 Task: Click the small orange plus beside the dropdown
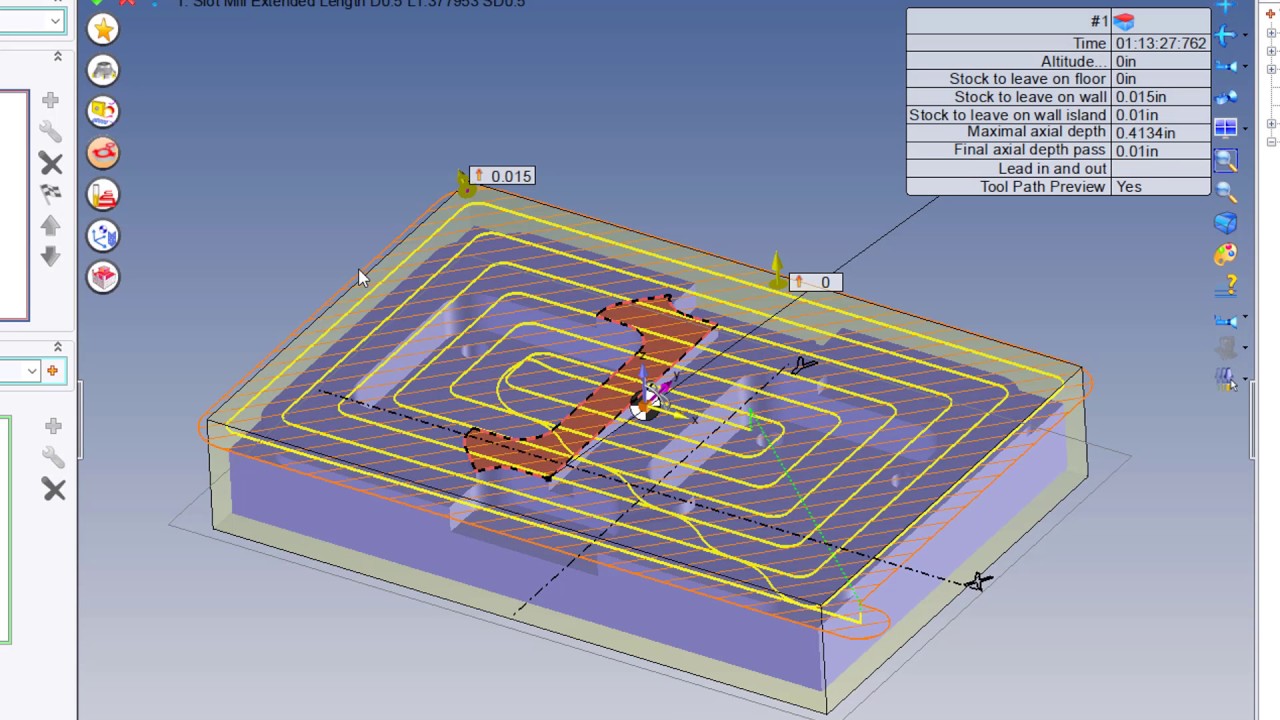pos(52,371)
